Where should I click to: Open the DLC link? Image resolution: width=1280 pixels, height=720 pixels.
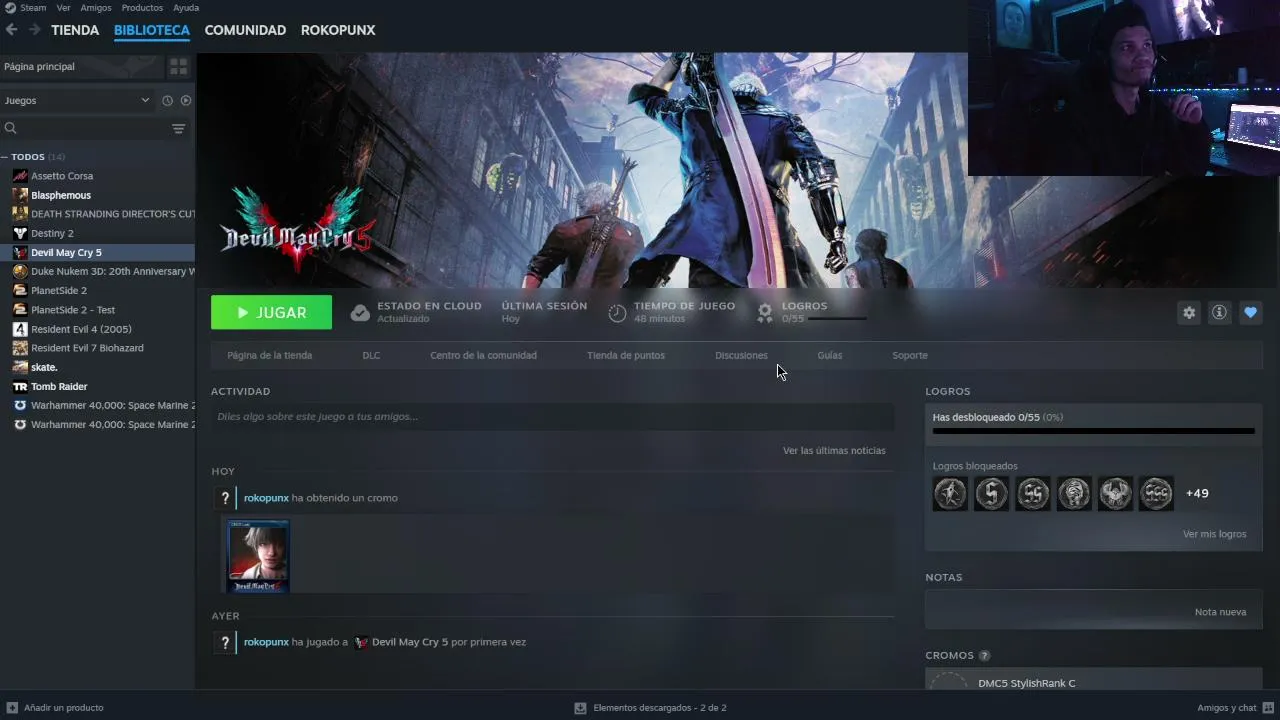pos(371,355)
